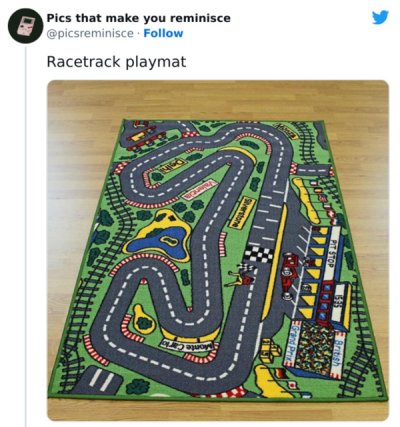Click the flag marshal figure beside track
The image size is (400, 427).
[239, 277]
